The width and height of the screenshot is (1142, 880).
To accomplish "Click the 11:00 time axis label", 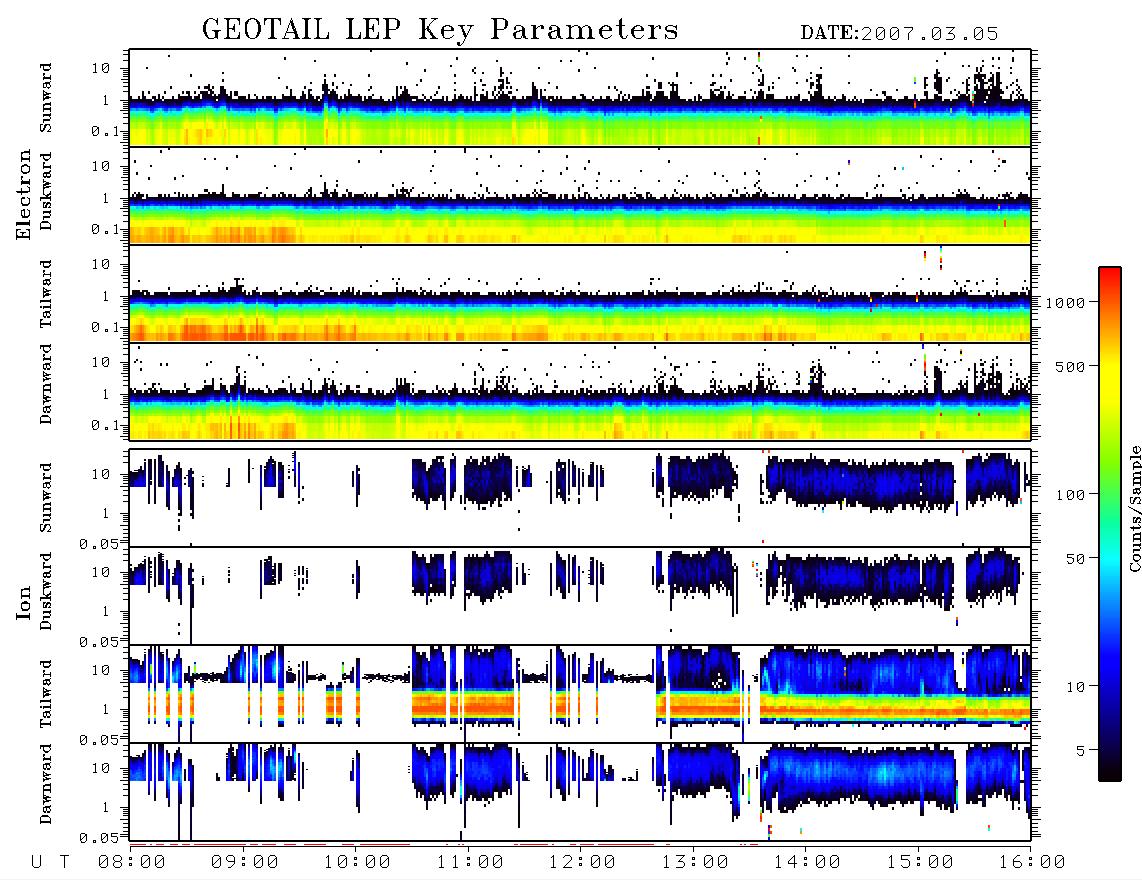I will [x=470, y=863].
